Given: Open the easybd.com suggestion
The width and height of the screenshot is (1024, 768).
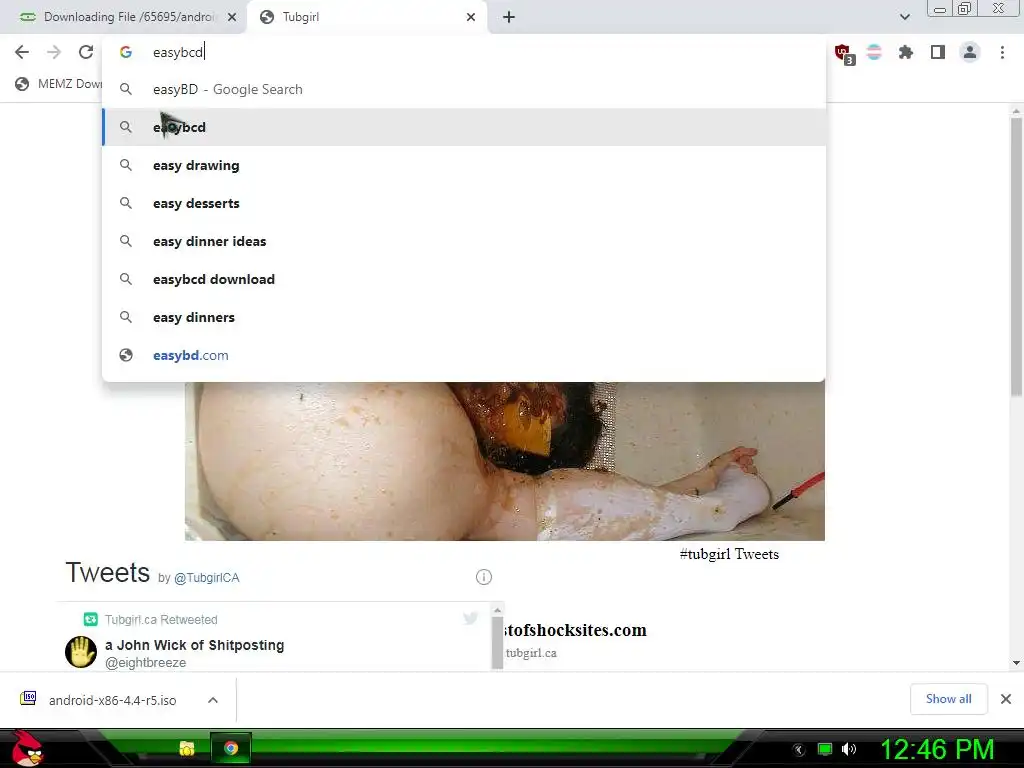Looking at the screenshot, I should 464,355.
